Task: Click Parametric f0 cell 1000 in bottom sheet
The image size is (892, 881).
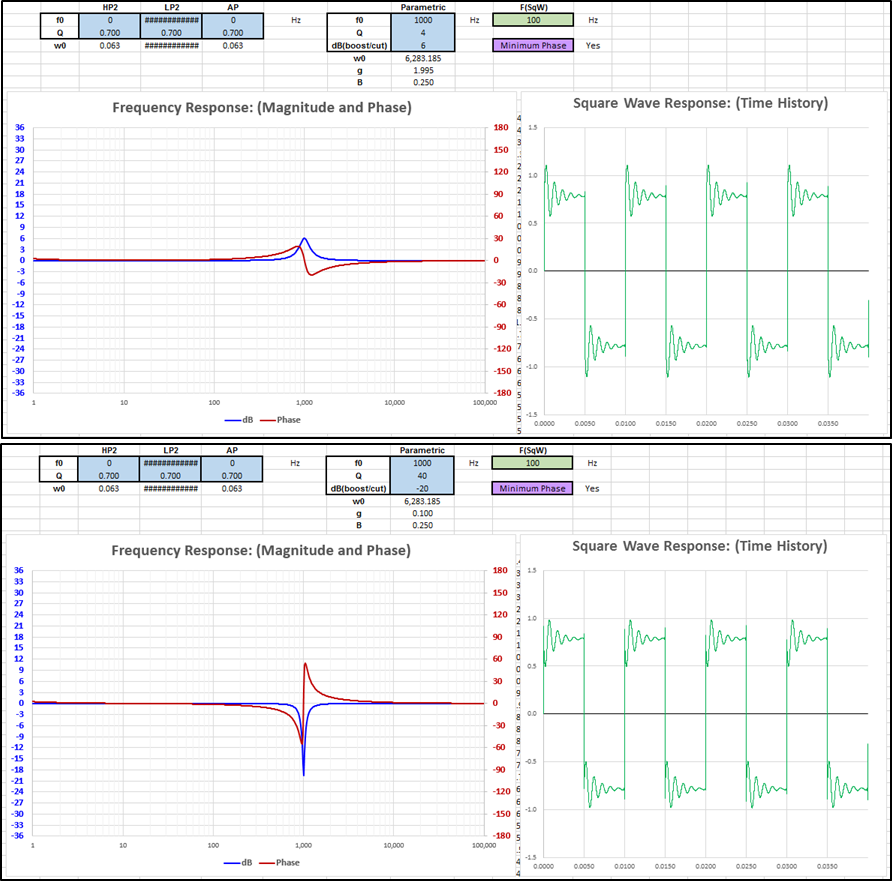Action: point(422,463)
